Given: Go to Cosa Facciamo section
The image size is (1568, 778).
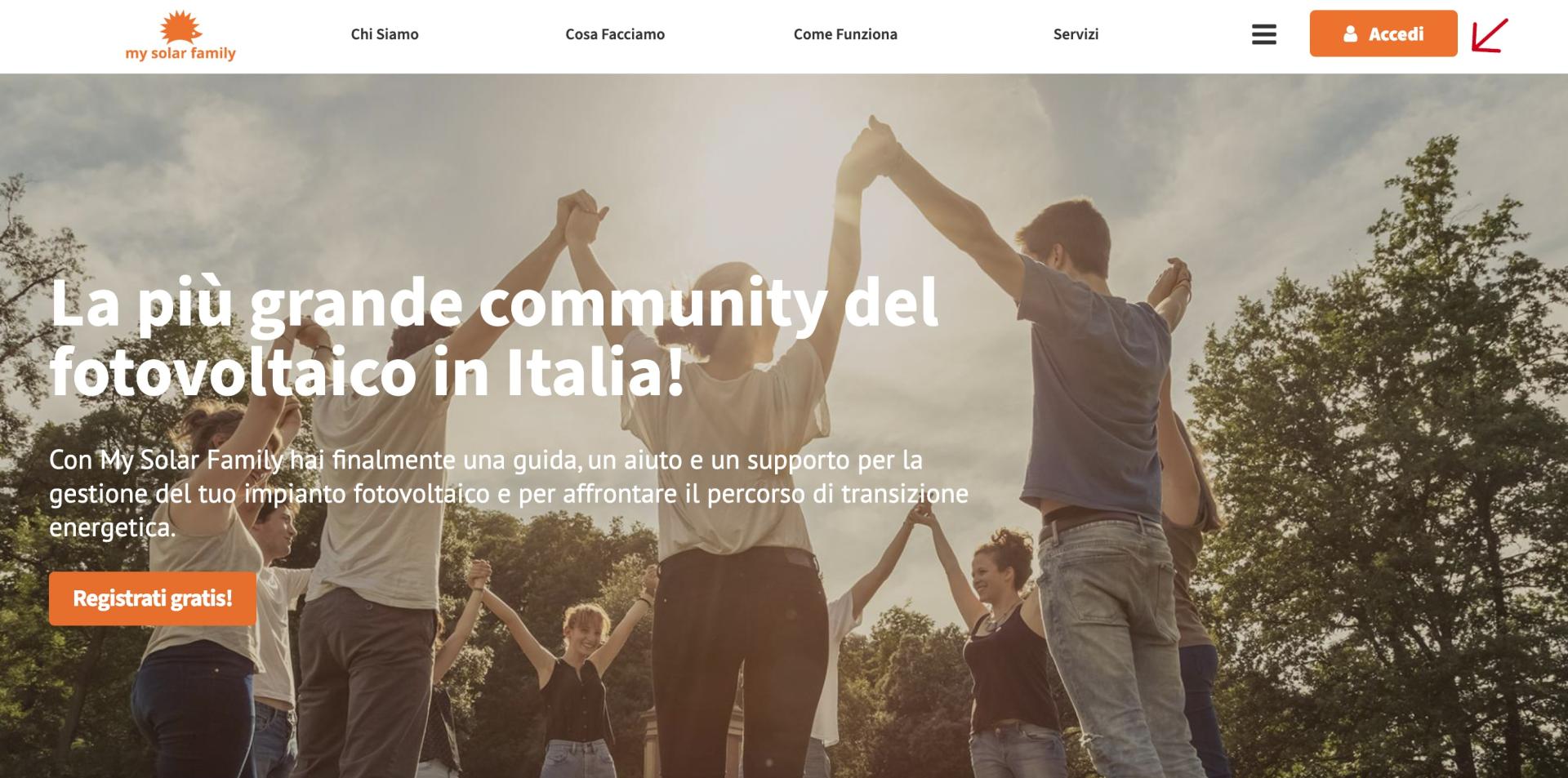Looking at the screenshot, I should (x=615, y=34).
